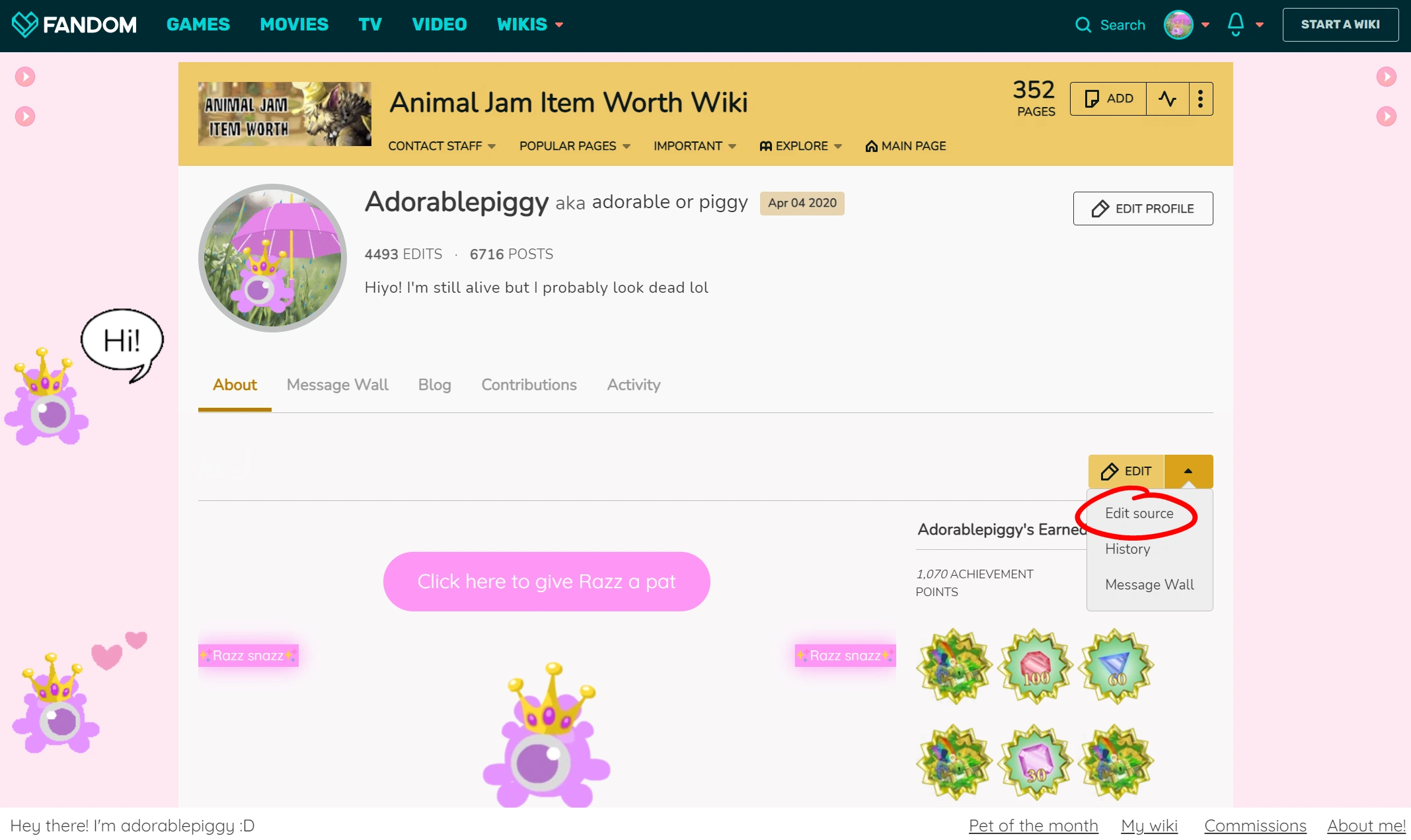The image size is (1411, 840).
Task: Click the top-left pink play arrow
Action: point(25,77)
